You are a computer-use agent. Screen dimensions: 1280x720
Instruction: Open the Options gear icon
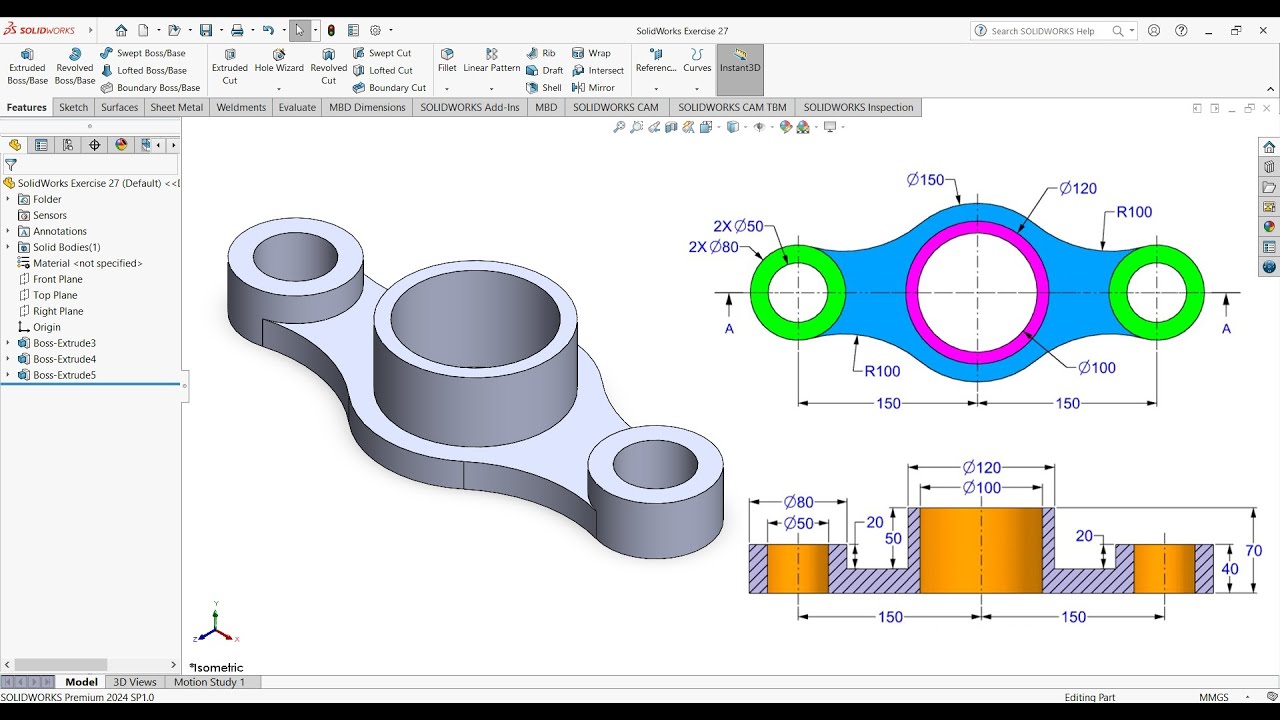point(376,31)
